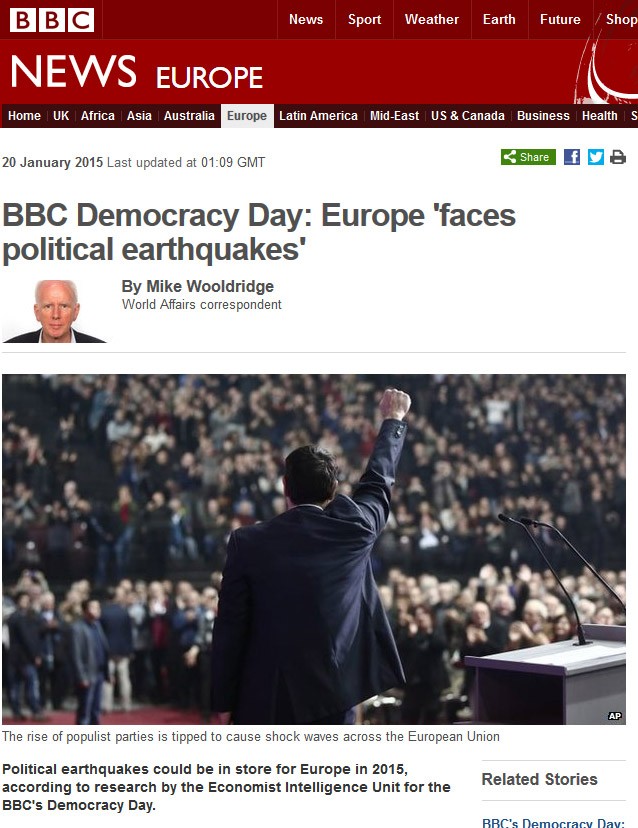
Task: Open the Business tab
Action: [x=543, y=116]
